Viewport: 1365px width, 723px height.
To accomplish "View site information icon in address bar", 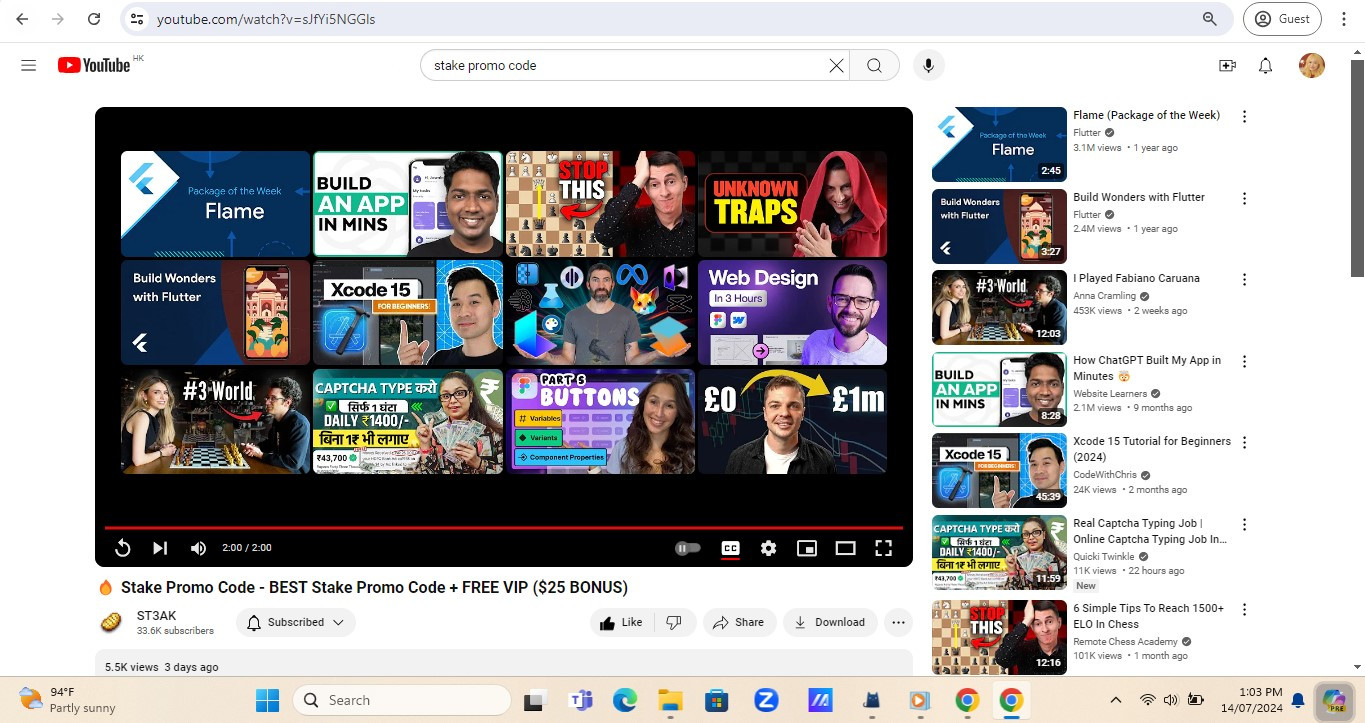I will tap(137, 19).
